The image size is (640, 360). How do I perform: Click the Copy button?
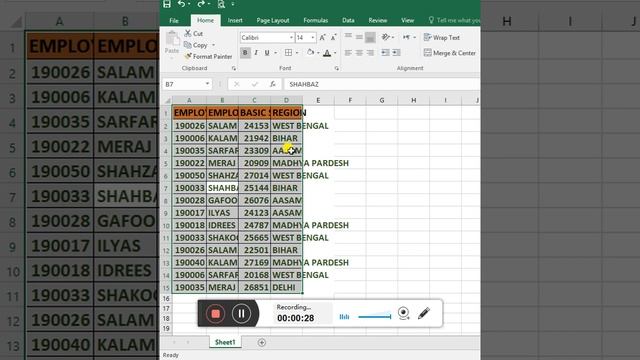point(196,45)
